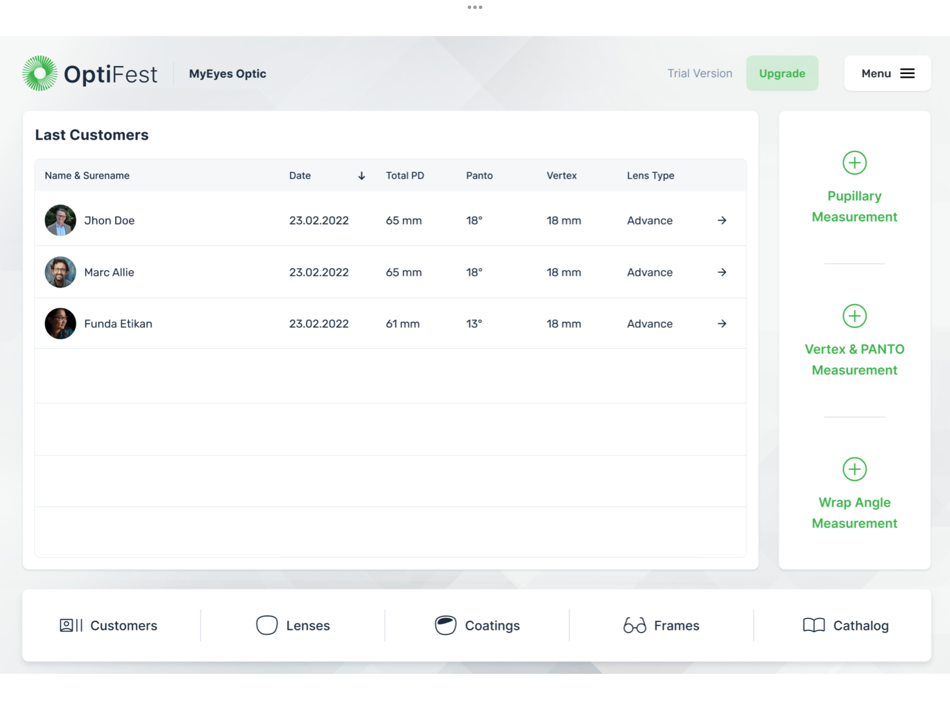Click the Pupillary Measurement plus icon
Screen dimensions: 950x712
tap(854, 162)
